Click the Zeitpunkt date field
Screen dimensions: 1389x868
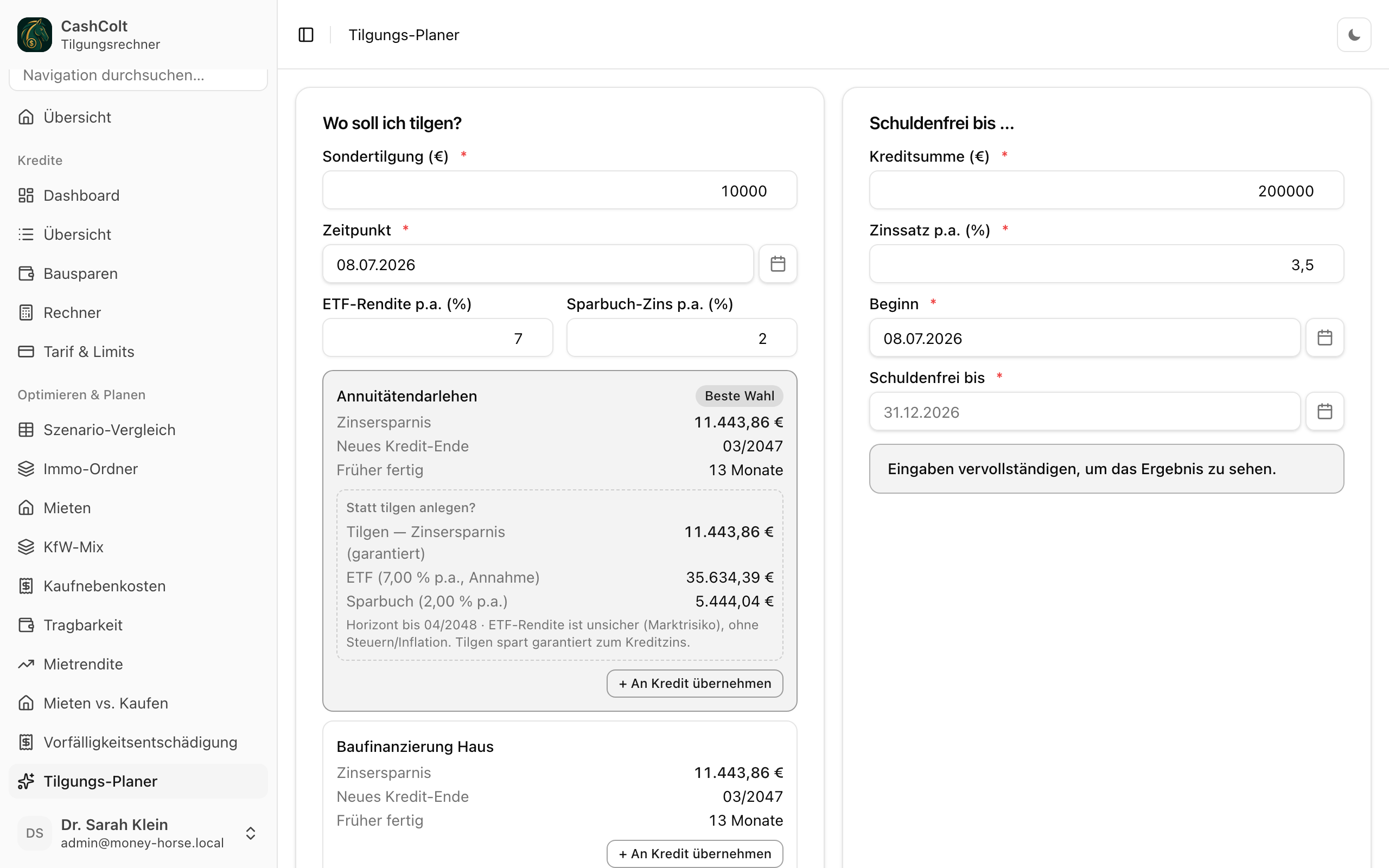coord(538,264)
